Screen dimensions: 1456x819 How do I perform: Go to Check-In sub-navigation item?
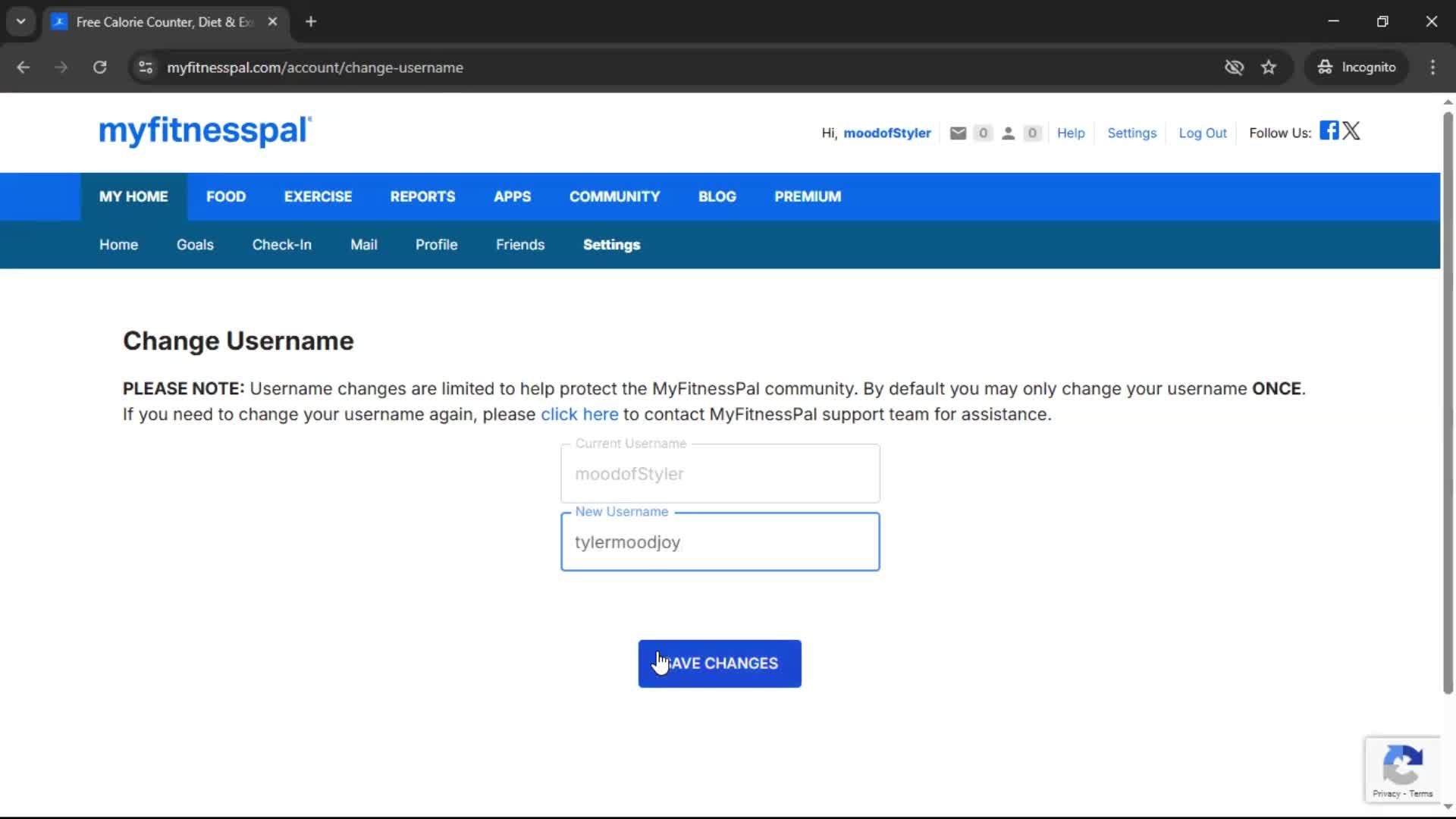281,245
